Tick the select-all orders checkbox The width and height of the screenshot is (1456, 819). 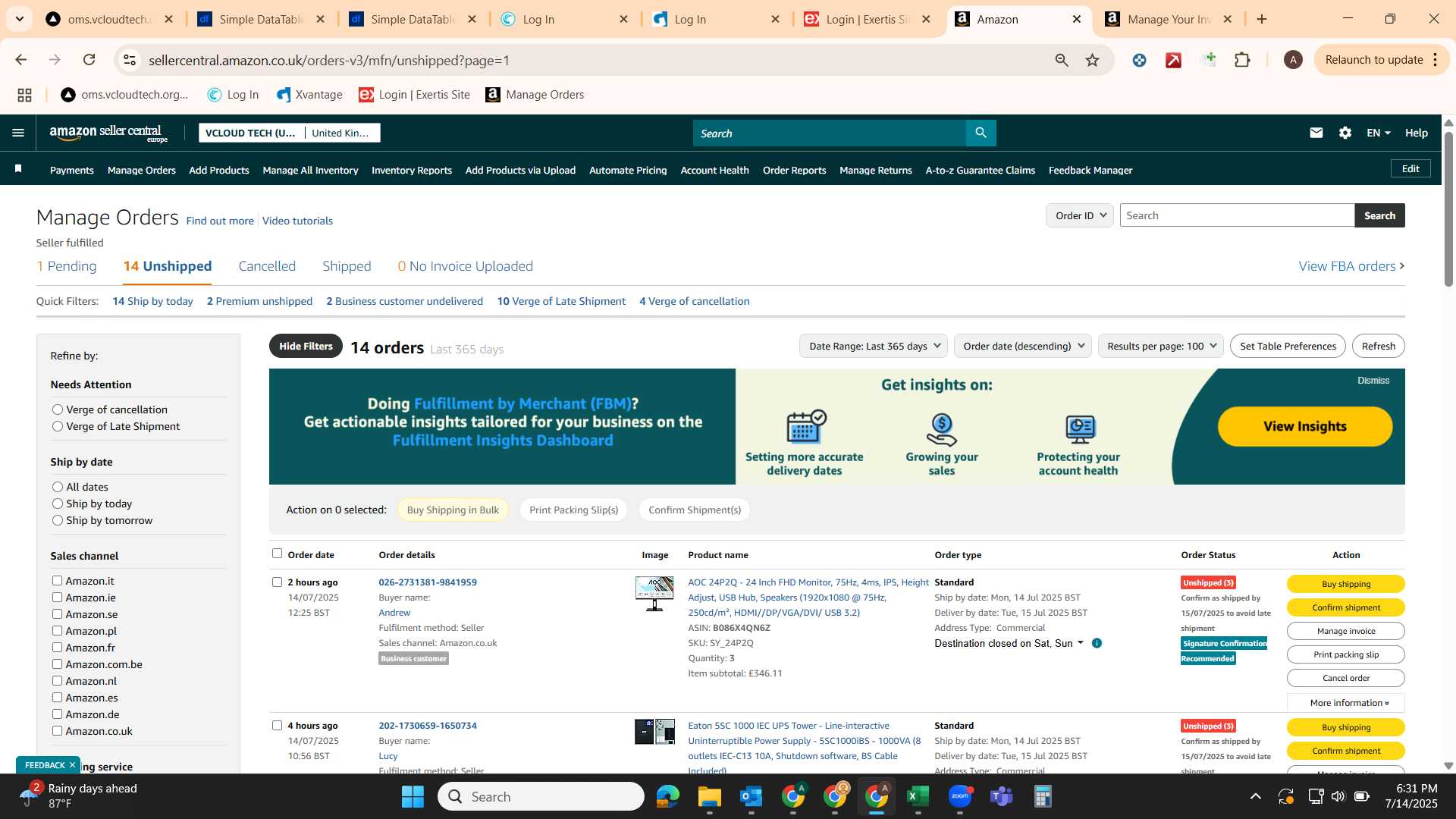click(277, 554)
